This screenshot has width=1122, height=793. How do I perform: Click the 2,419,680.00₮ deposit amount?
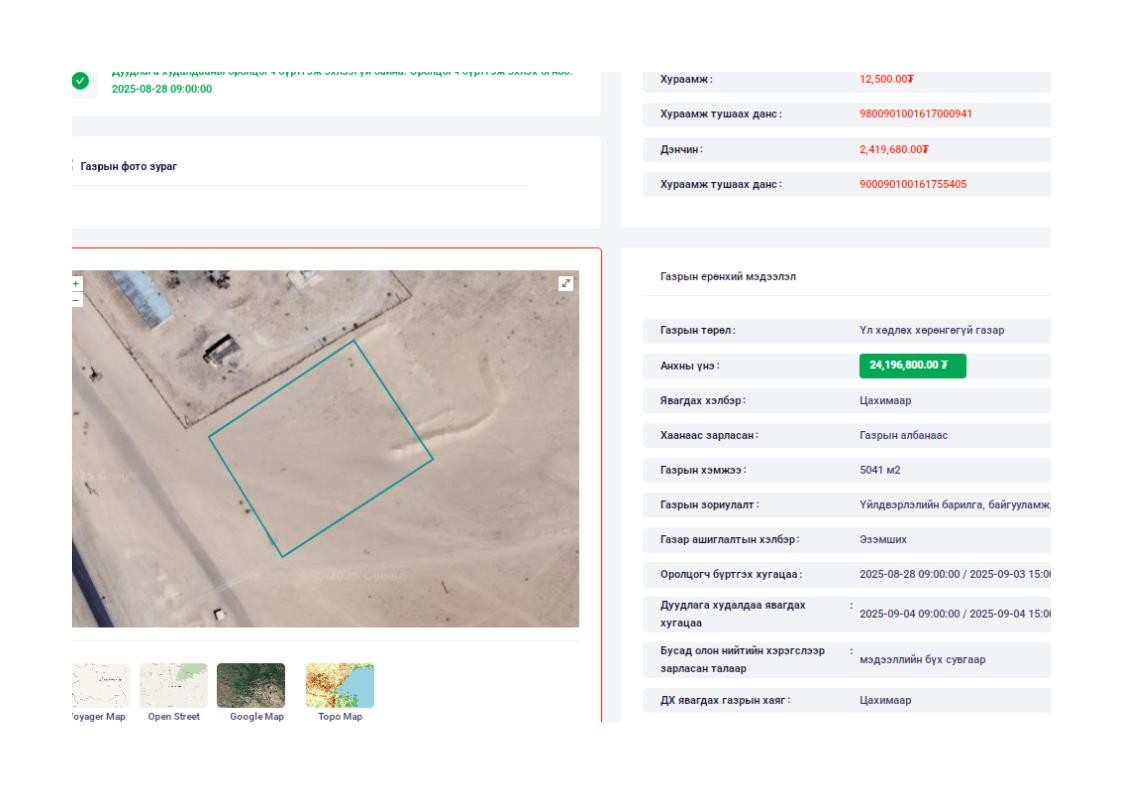(894, 149)
